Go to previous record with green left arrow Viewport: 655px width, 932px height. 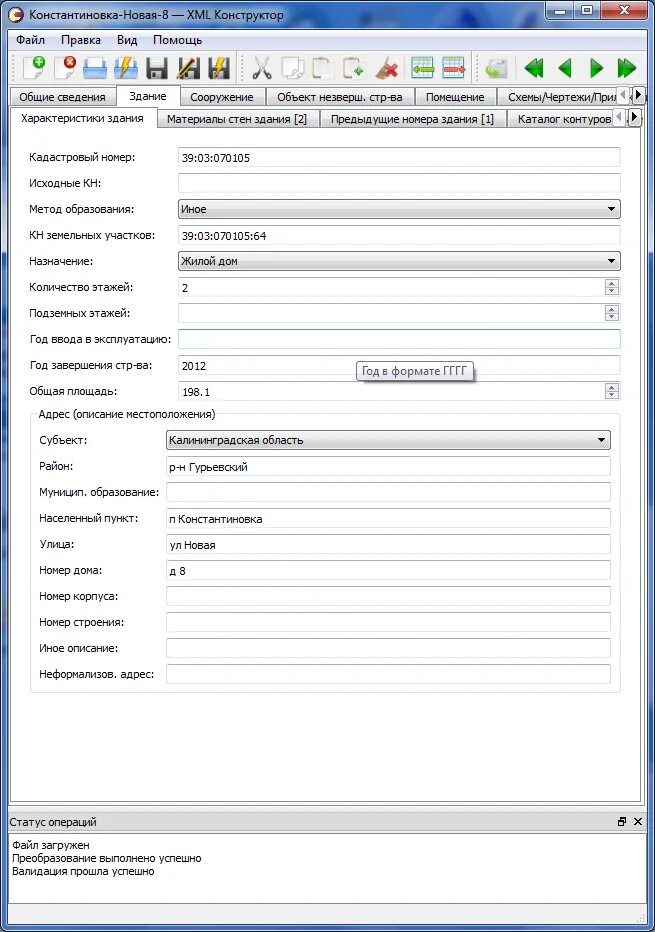565,68
